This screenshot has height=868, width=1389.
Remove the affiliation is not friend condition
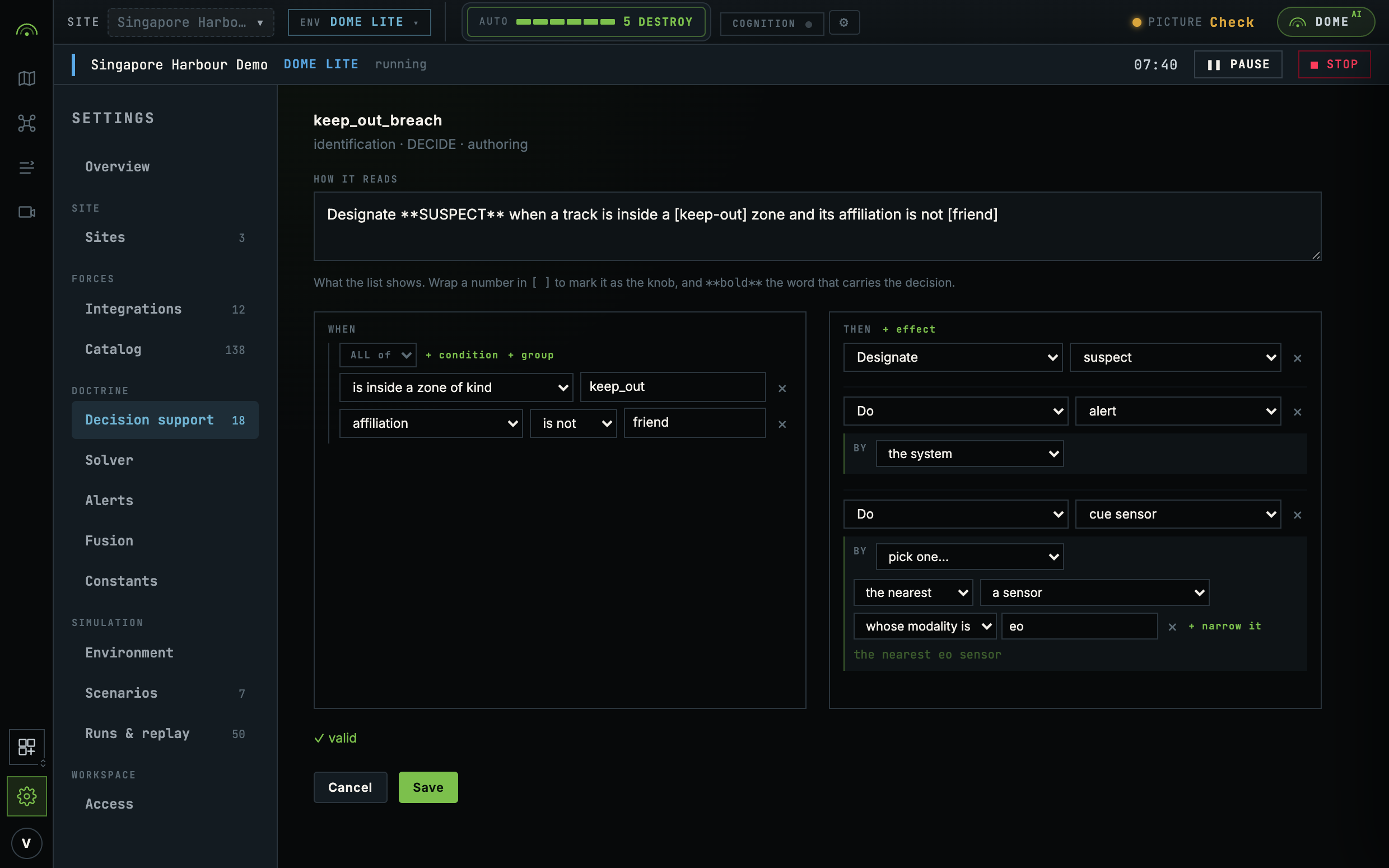pyautogui.click(x=782, y=424)
